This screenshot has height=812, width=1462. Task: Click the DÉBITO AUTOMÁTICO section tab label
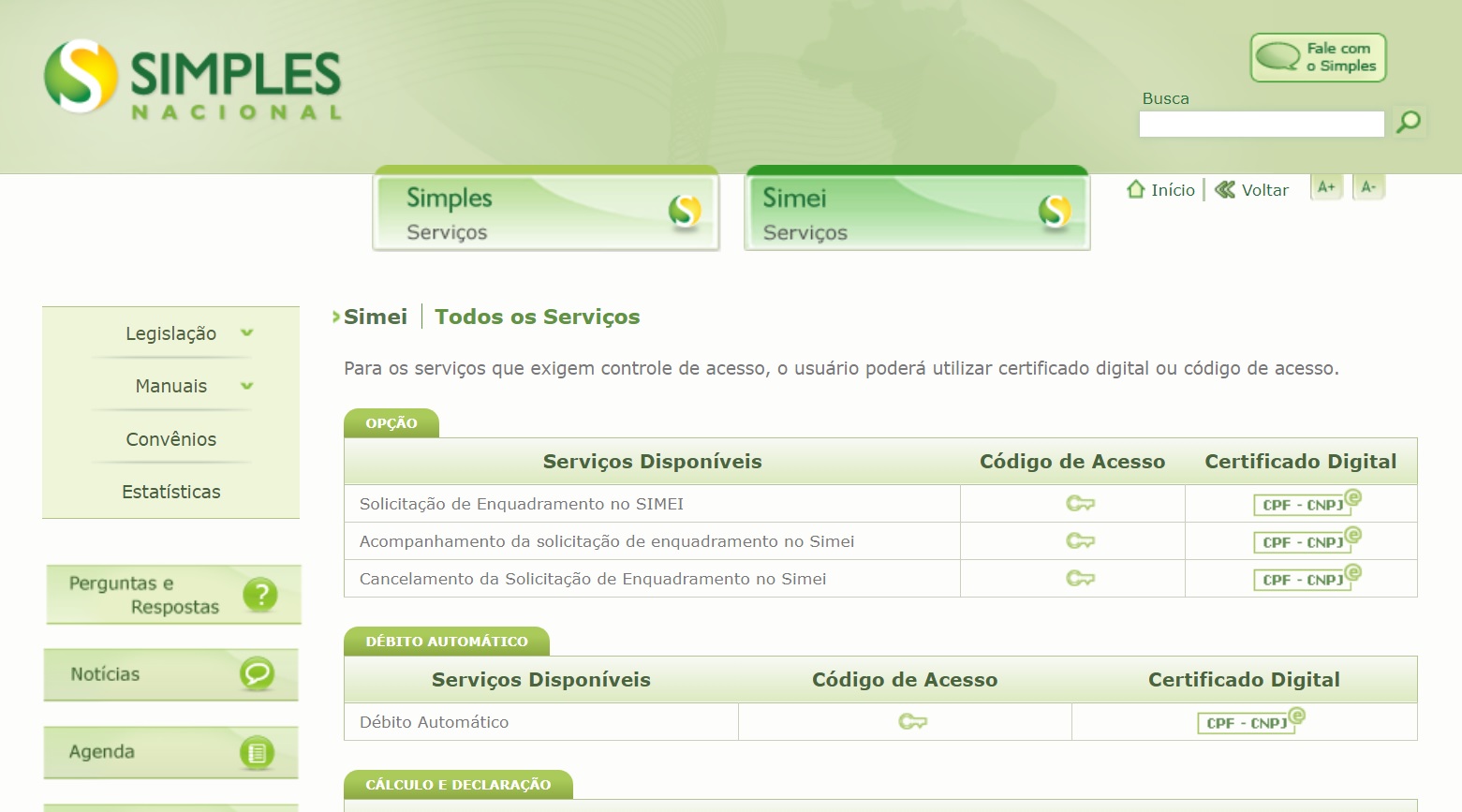tap(447, 642)
